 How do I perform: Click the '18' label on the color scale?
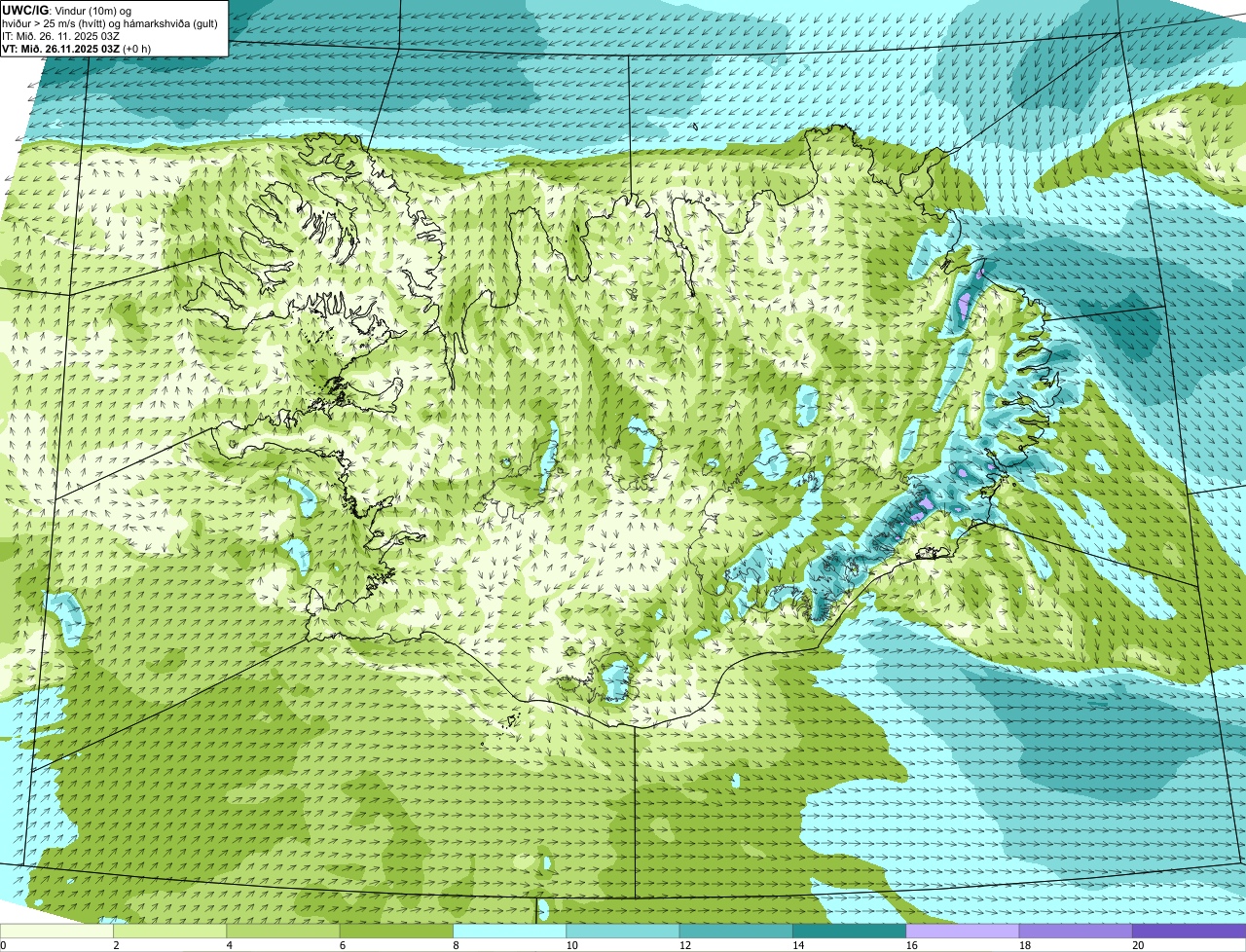[1025, 945]
